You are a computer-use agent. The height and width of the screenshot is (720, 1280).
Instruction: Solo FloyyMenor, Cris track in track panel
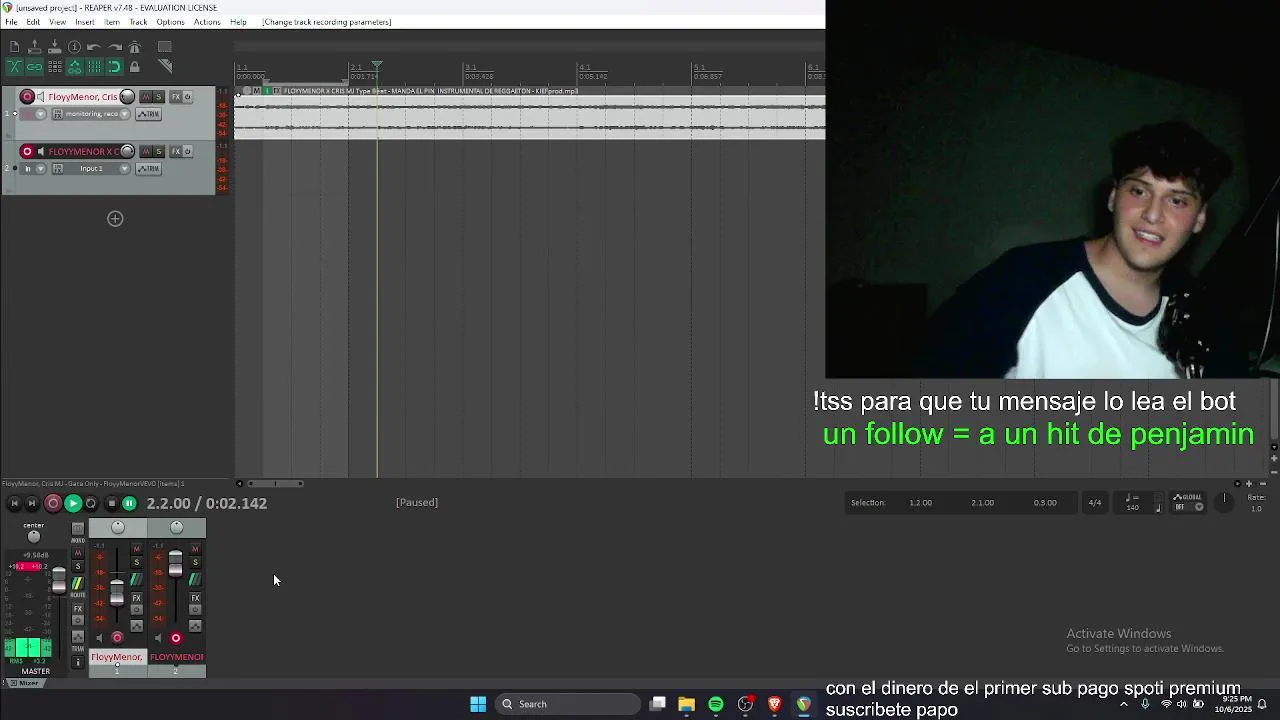pyautogui.click(x=158, y=97)
